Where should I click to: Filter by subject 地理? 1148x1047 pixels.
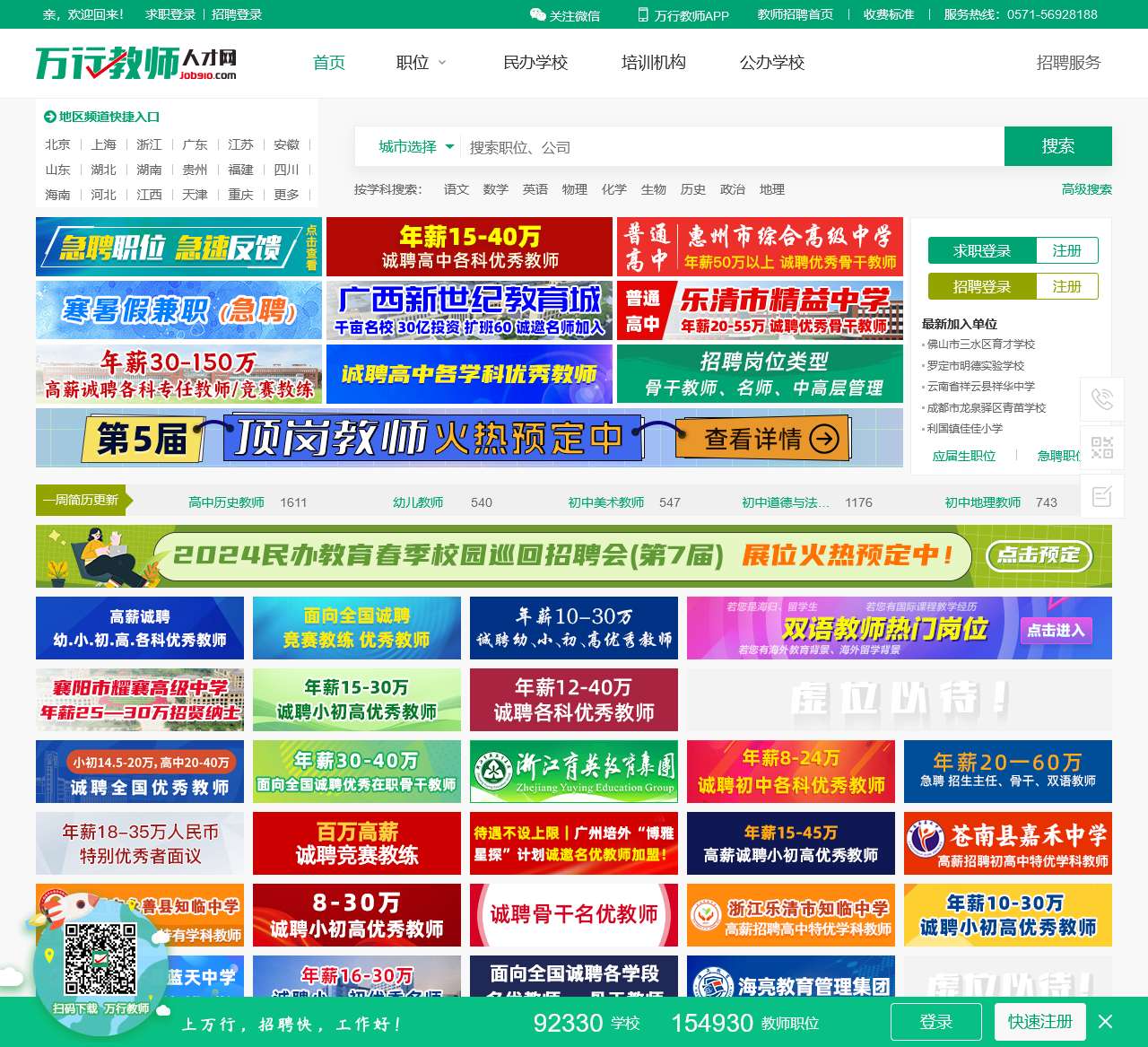[772, 189]
